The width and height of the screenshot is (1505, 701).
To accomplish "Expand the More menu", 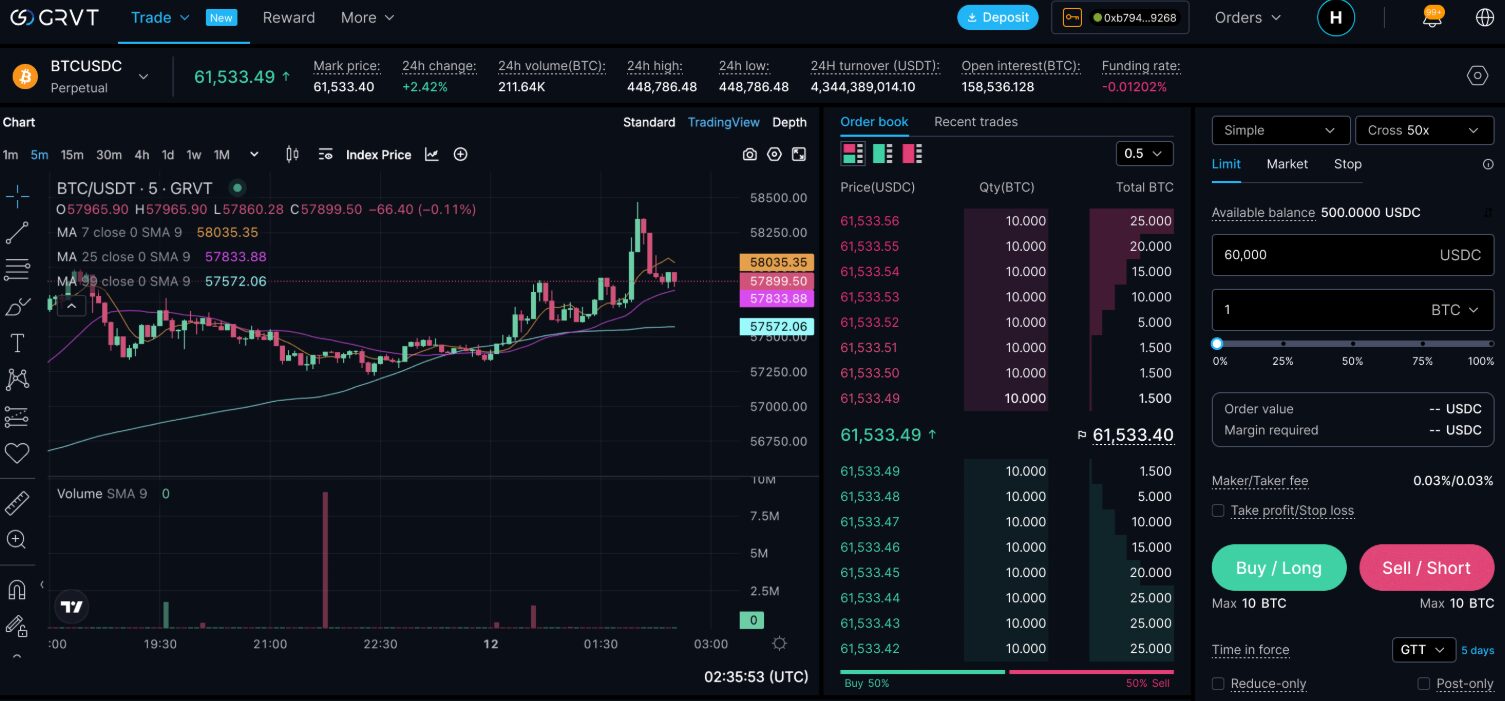I will click(368, 18).
